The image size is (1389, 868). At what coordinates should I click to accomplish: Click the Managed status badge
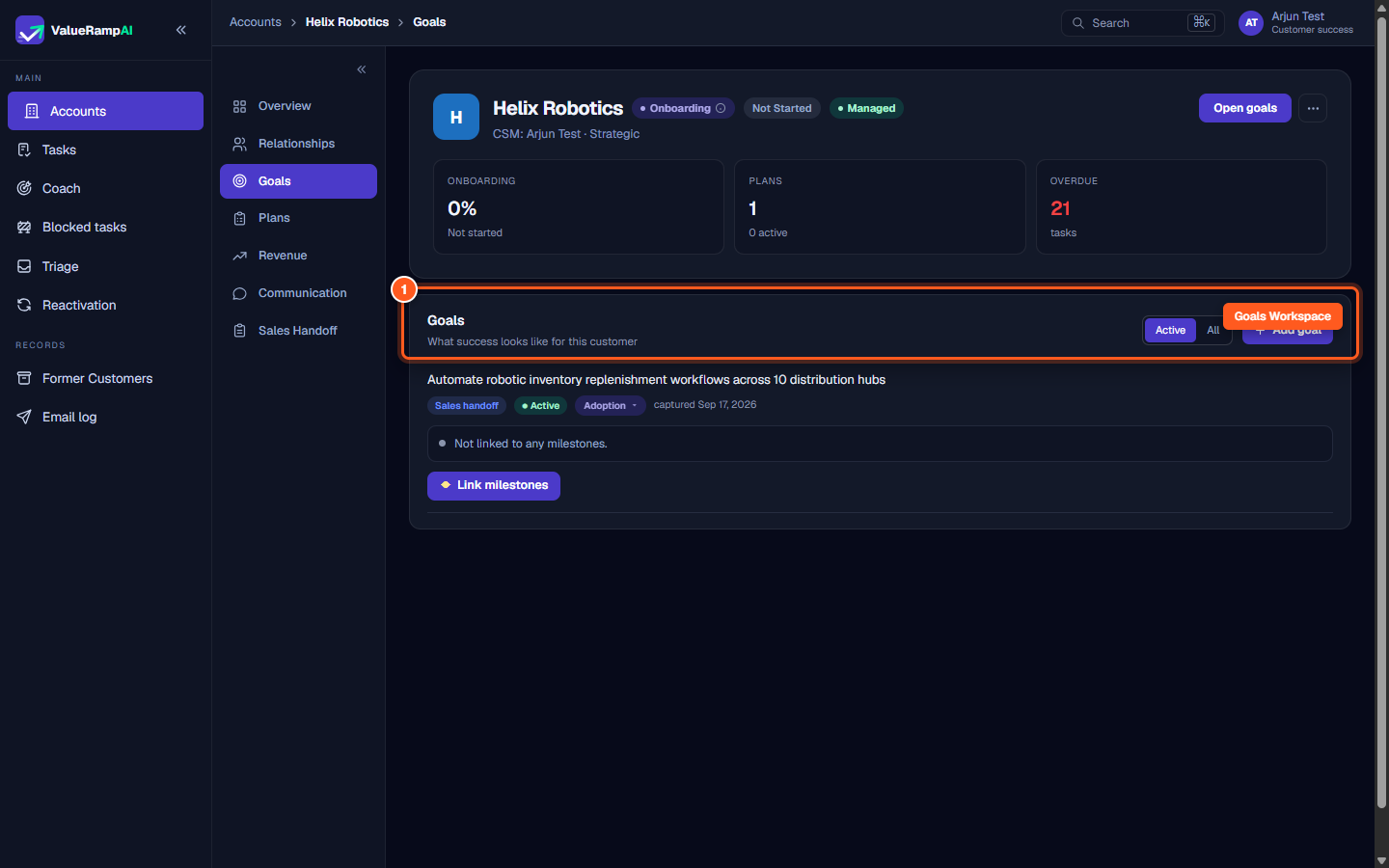(866, 108)
